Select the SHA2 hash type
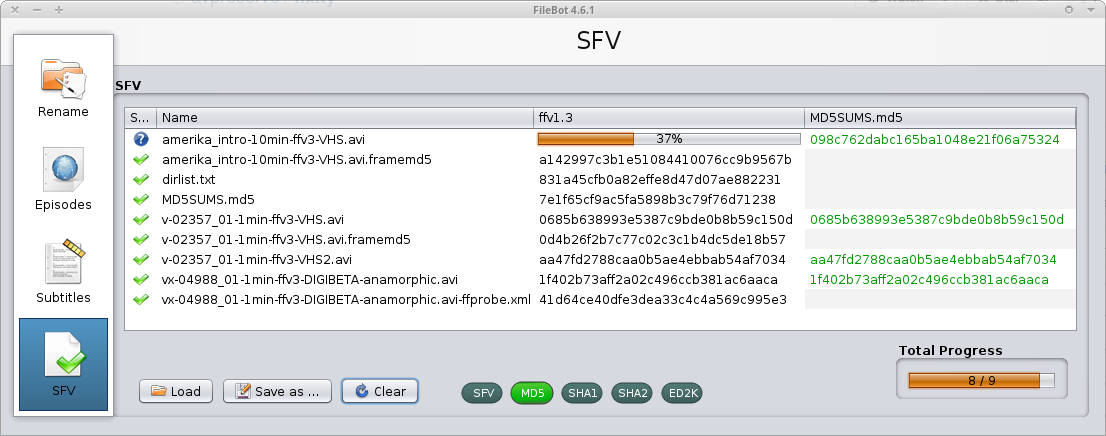1106x436 pixels. 632,393
